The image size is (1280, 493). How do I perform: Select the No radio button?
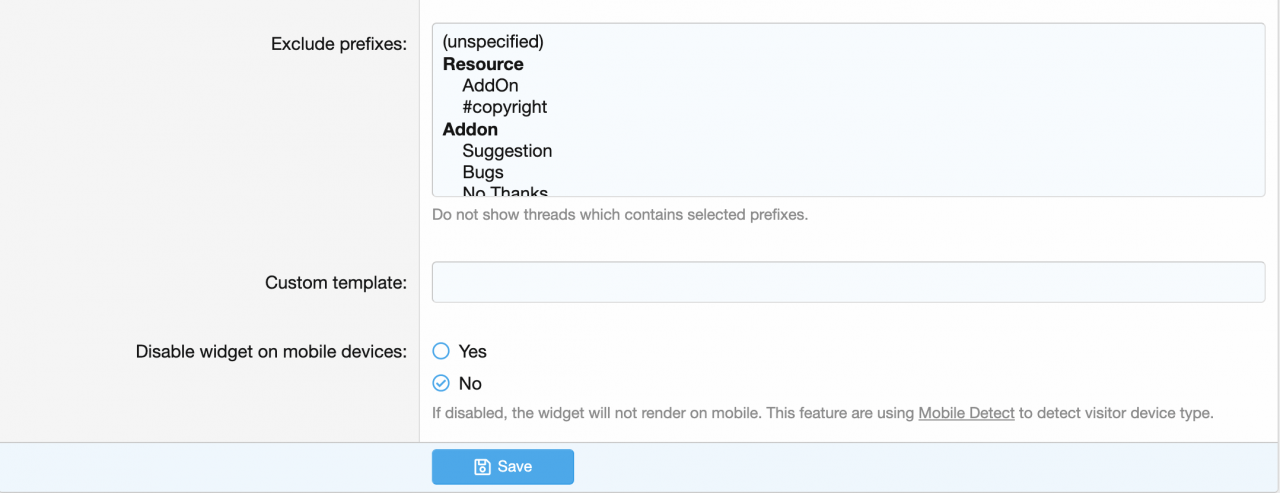point(441,383)
